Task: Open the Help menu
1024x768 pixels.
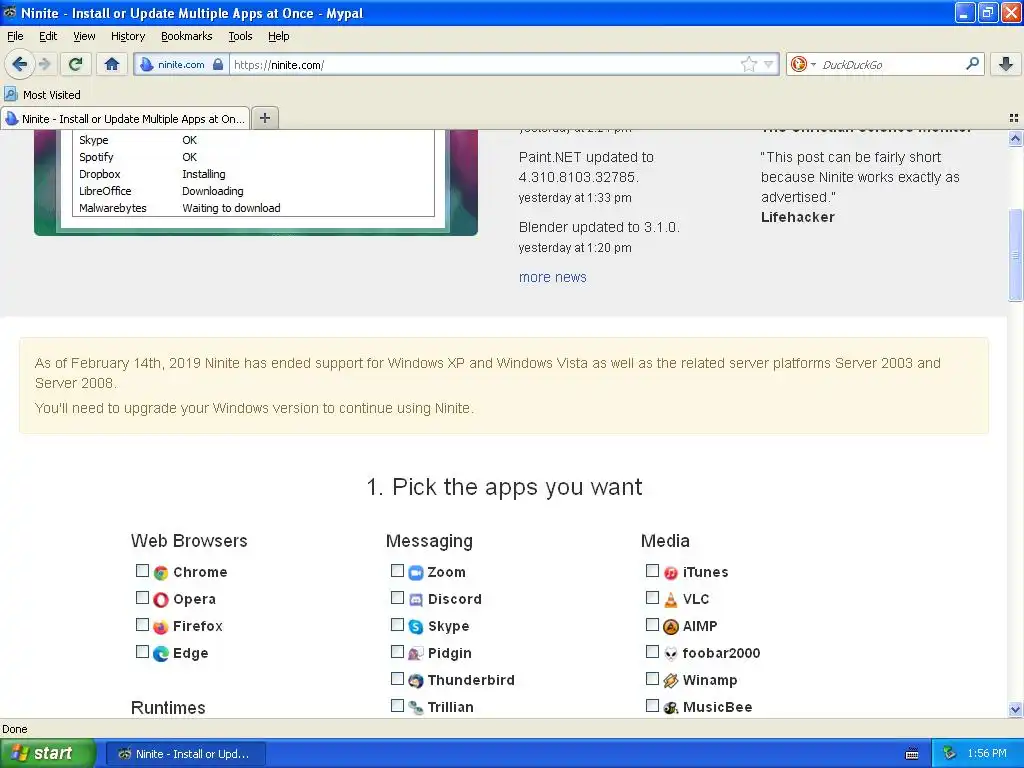Action: [278, 36]
